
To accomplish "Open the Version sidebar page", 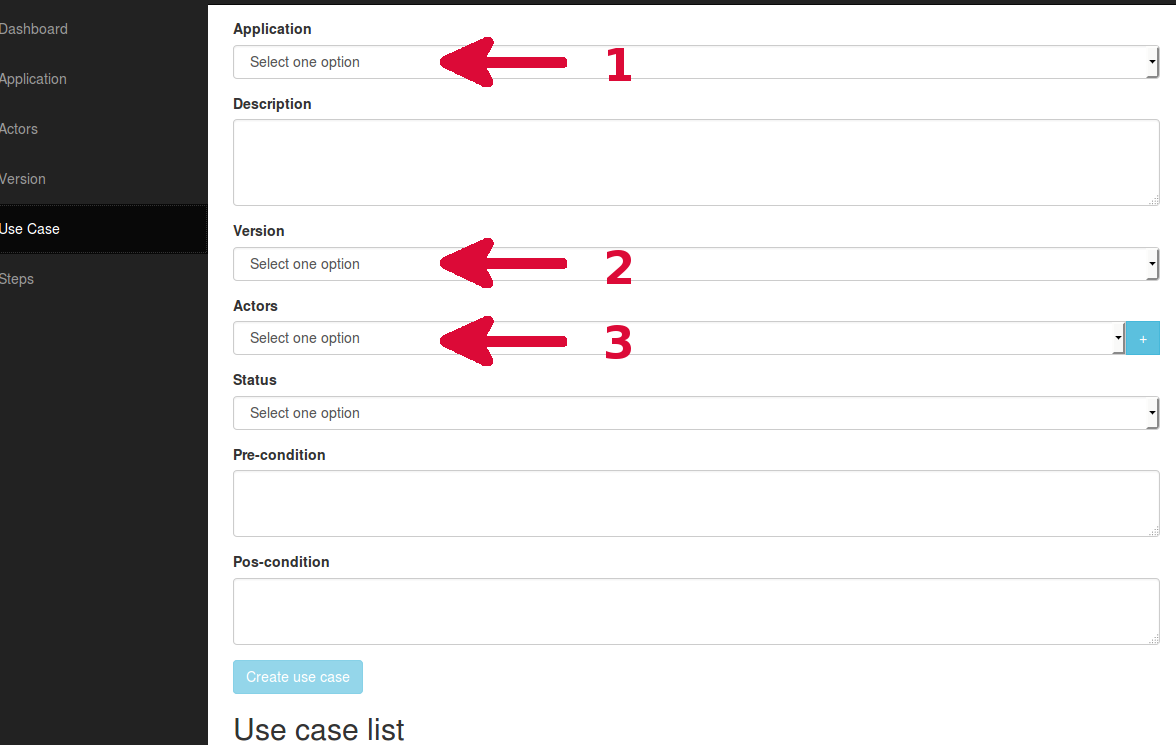I will 22,179.
